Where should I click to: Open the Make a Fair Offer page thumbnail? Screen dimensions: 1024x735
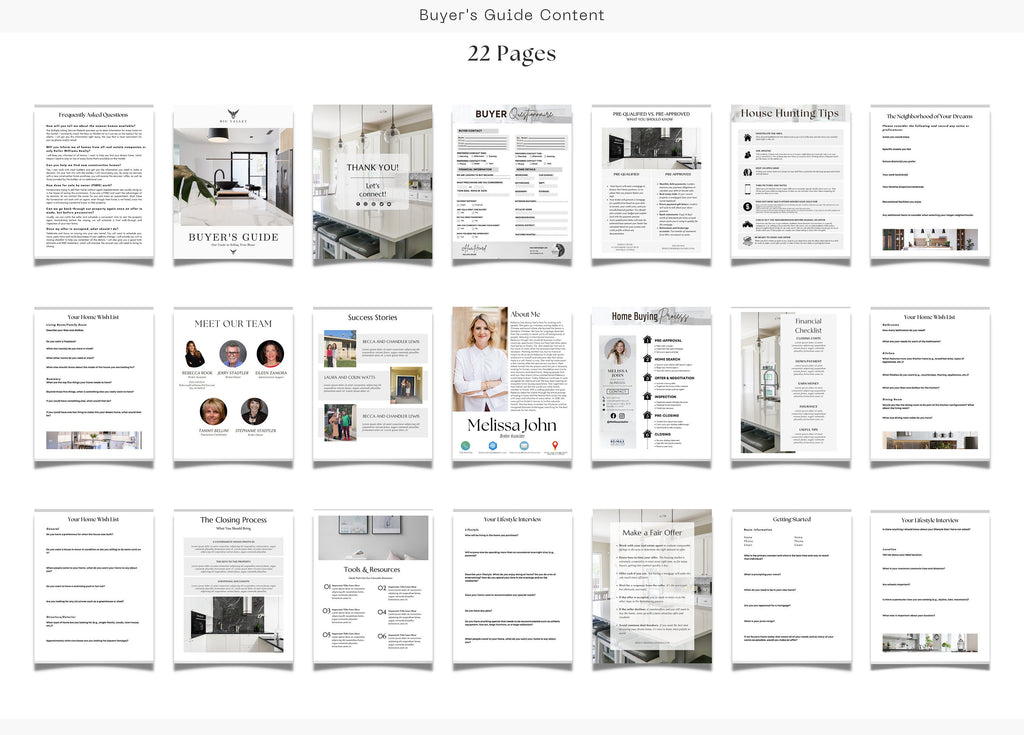[651, 587]
